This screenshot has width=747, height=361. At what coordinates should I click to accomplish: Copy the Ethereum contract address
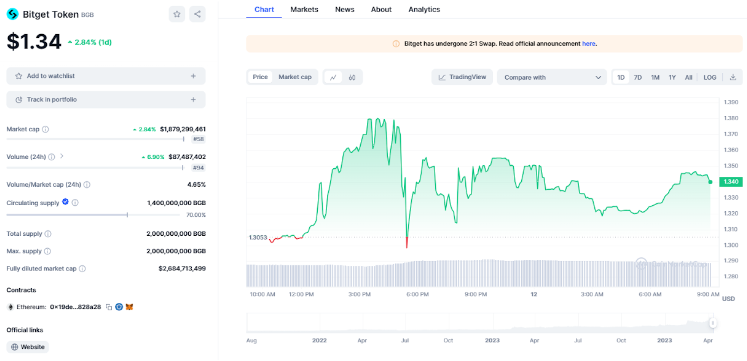pos(109,307)
